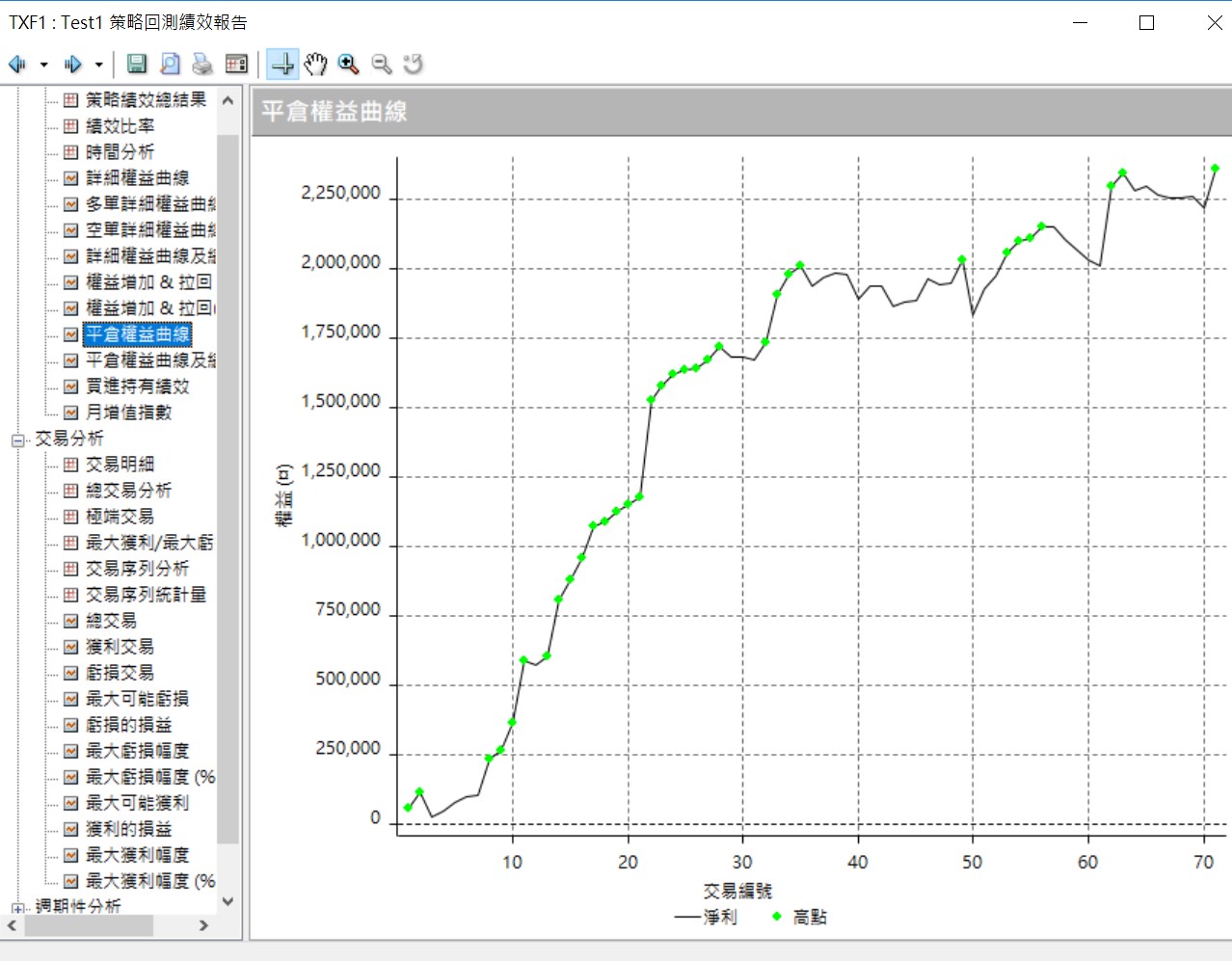
Task: Go forward with the blue right arrow
Action: [72, 65]
